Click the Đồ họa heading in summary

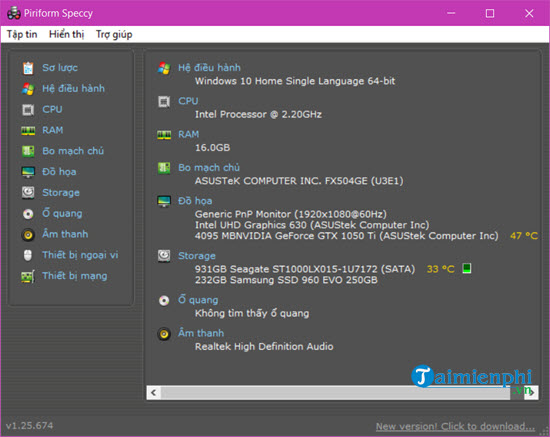[x=195, y=201]
